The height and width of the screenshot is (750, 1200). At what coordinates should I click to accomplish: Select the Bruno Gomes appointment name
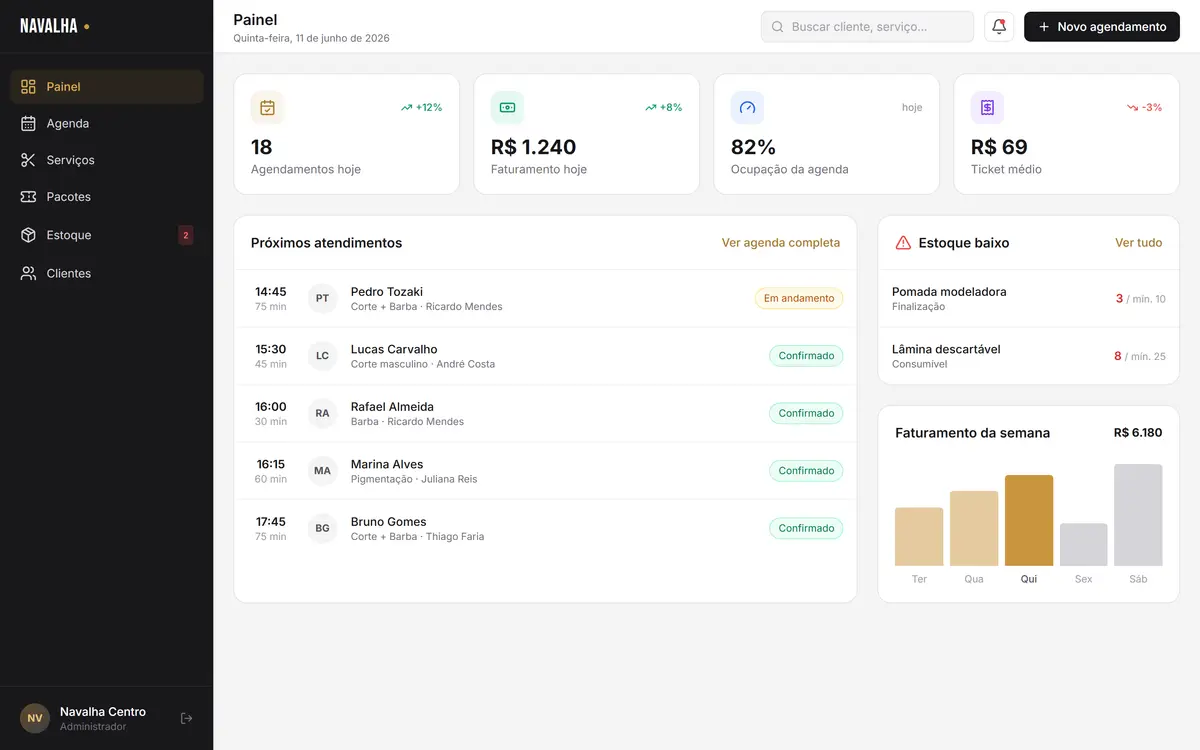tap(388, 522)
